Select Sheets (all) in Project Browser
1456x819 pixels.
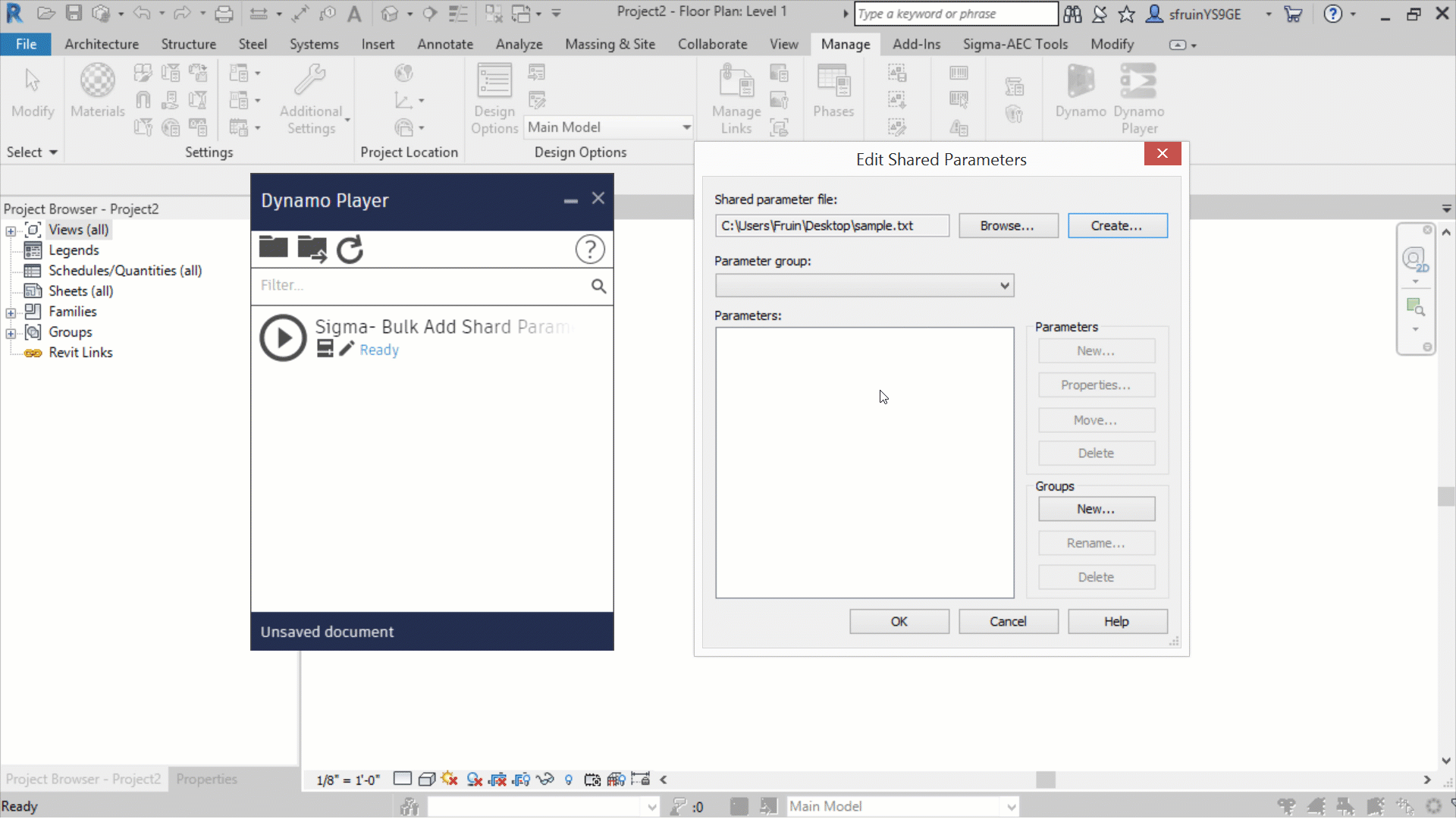click(x=80, y=291)
